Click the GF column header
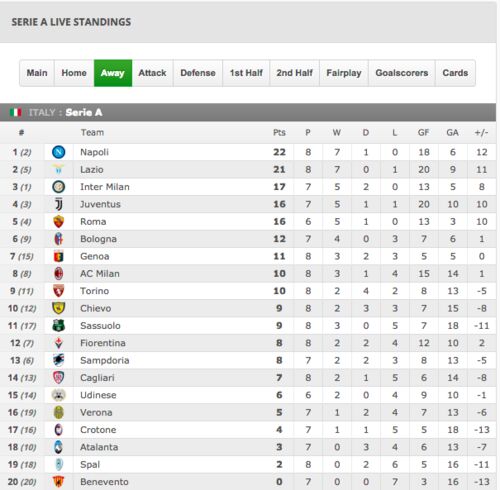 pos(423,133)
